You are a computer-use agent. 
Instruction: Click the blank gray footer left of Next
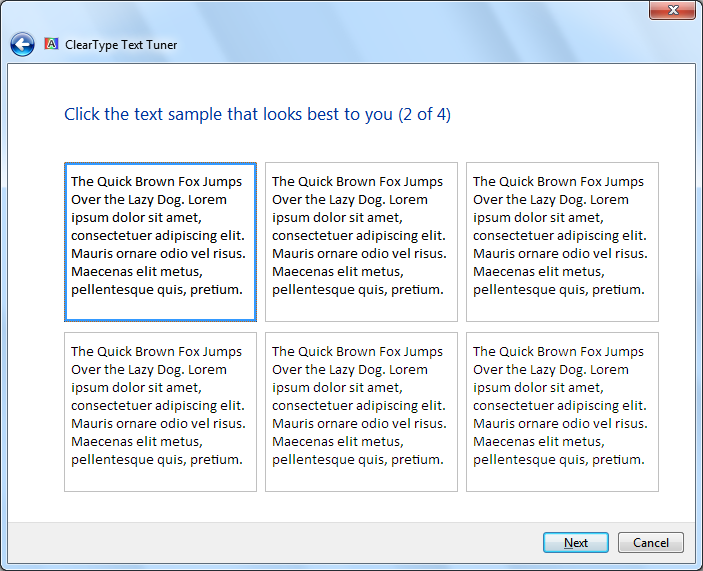[270, 543]
